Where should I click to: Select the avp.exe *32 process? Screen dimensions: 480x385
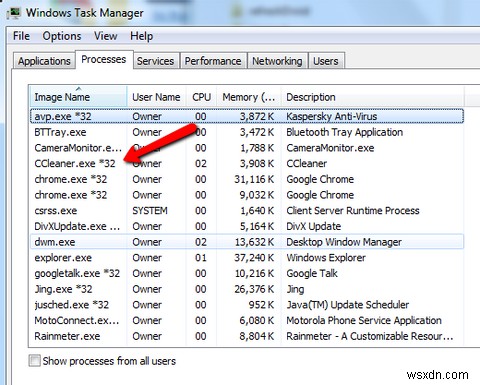coord(247,116)
